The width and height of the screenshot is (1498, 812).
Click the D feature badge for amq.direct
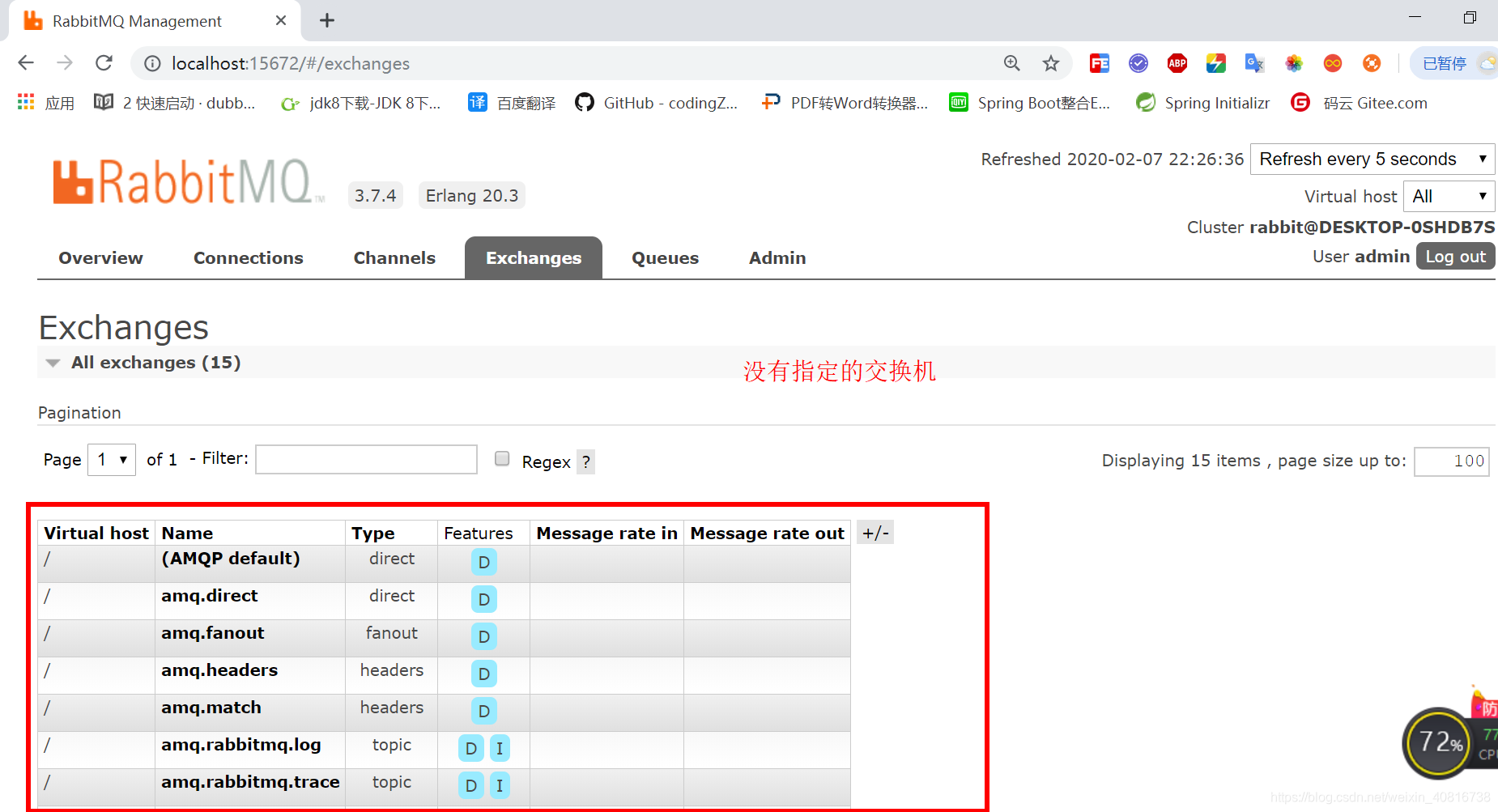tap(483, 599)
